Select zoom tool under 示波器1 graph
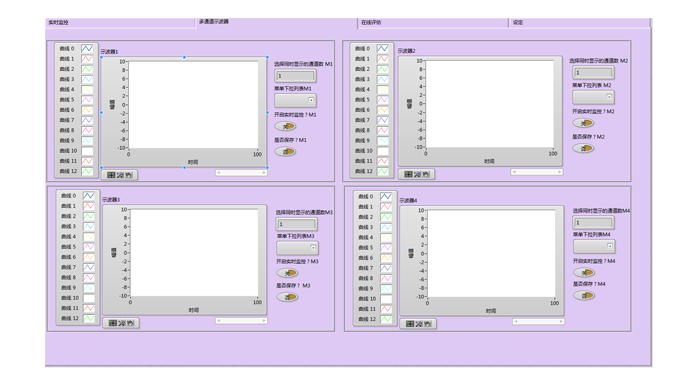The height and width of the screenshot is (388, 700). [x=120, y=175]
